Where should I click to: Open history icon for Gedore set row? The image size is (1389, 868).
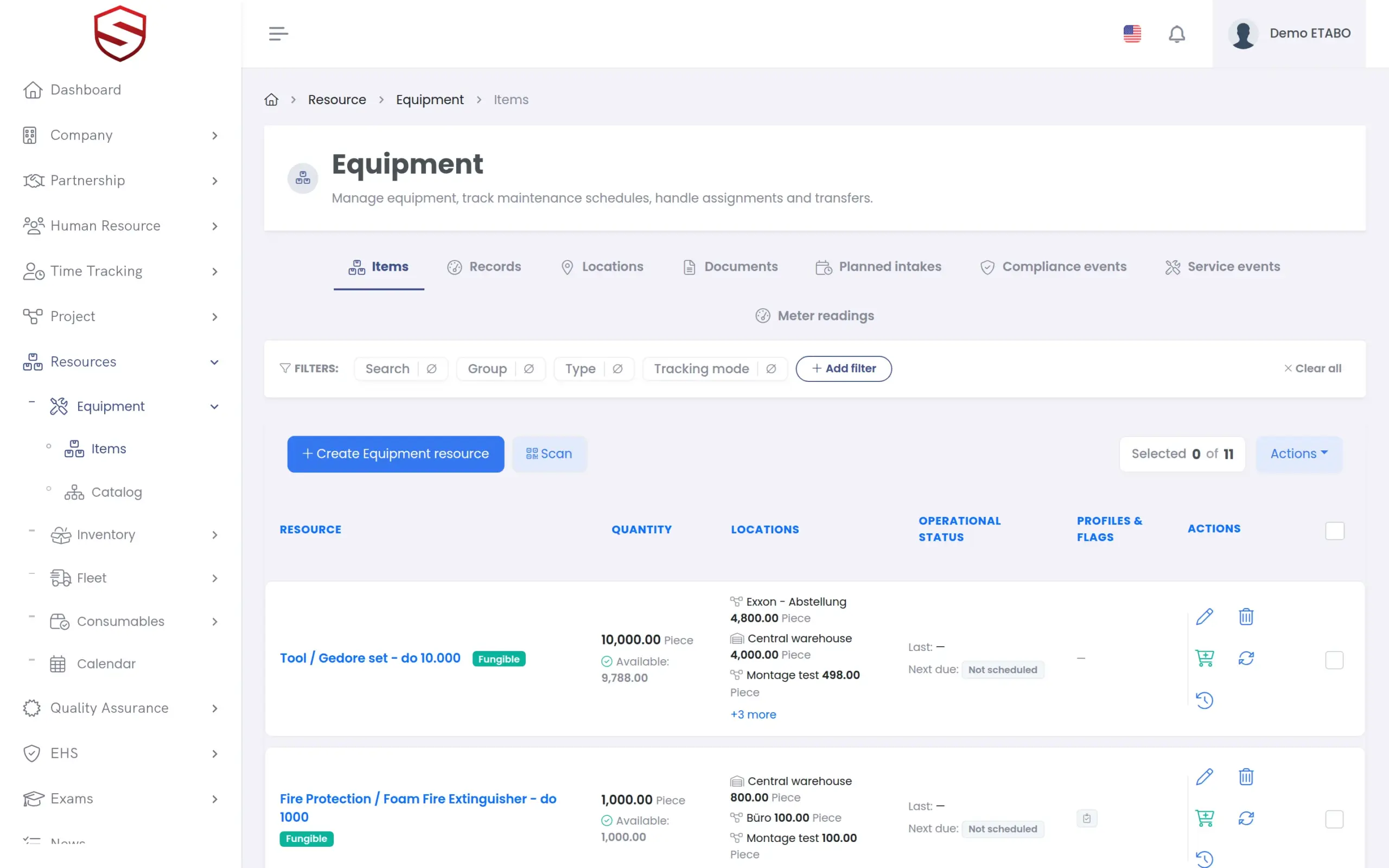coord(1204,700)
